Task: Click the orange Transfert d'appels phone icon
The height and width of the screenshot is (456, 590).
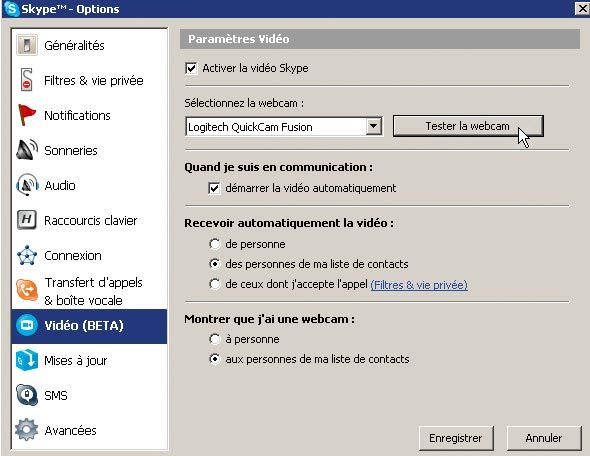Action: pyautogui.click(x=27, y=290)
